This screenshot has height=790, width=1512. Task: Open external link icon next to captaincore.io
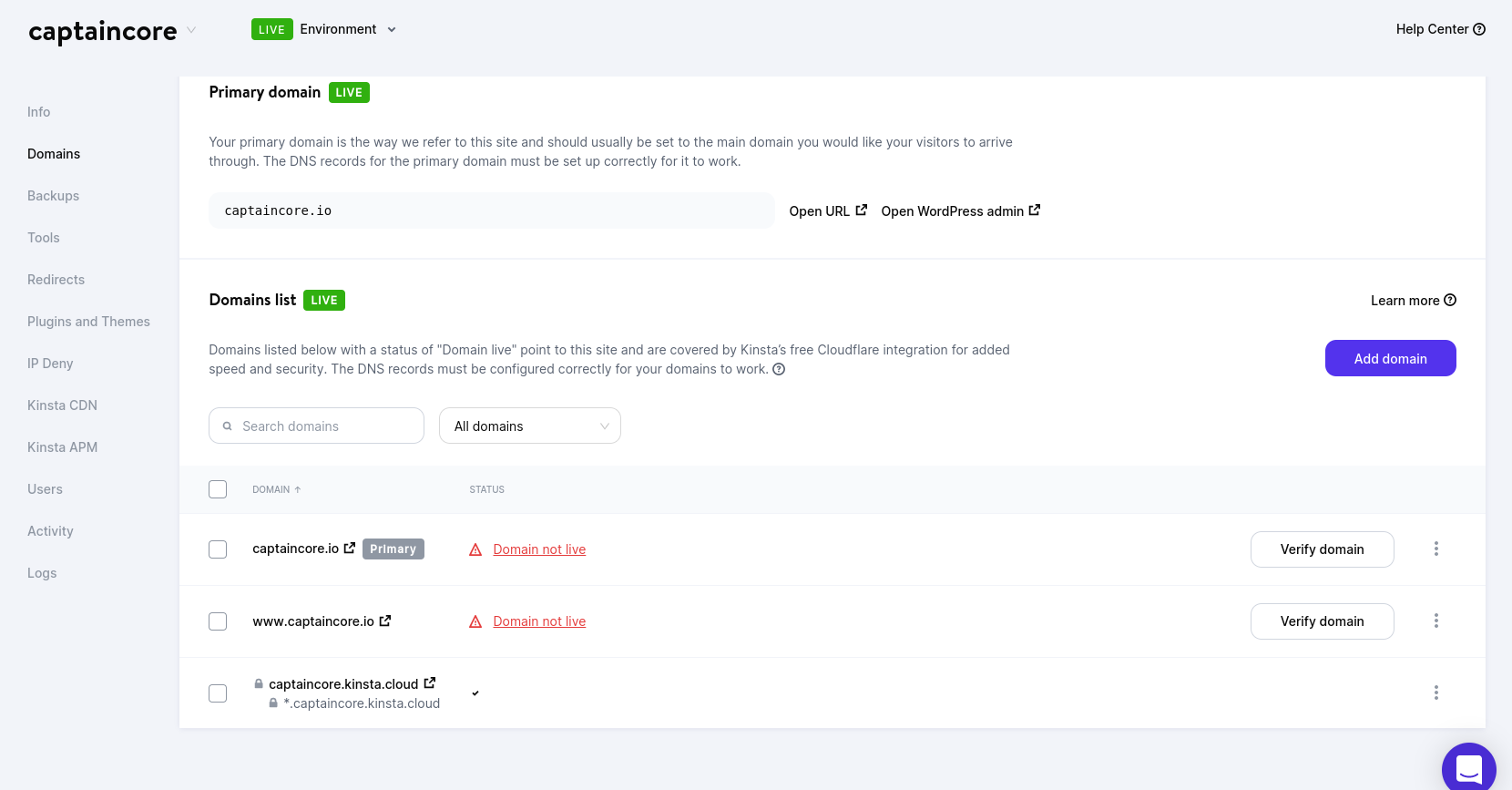coord(350,548)
